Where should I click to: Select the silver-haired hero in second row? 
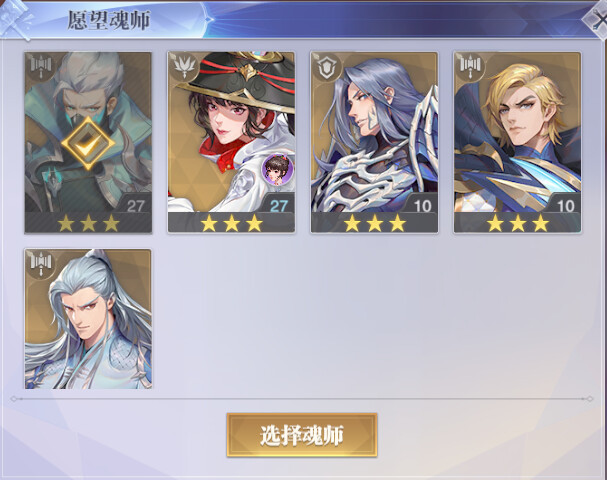point(88,319)
